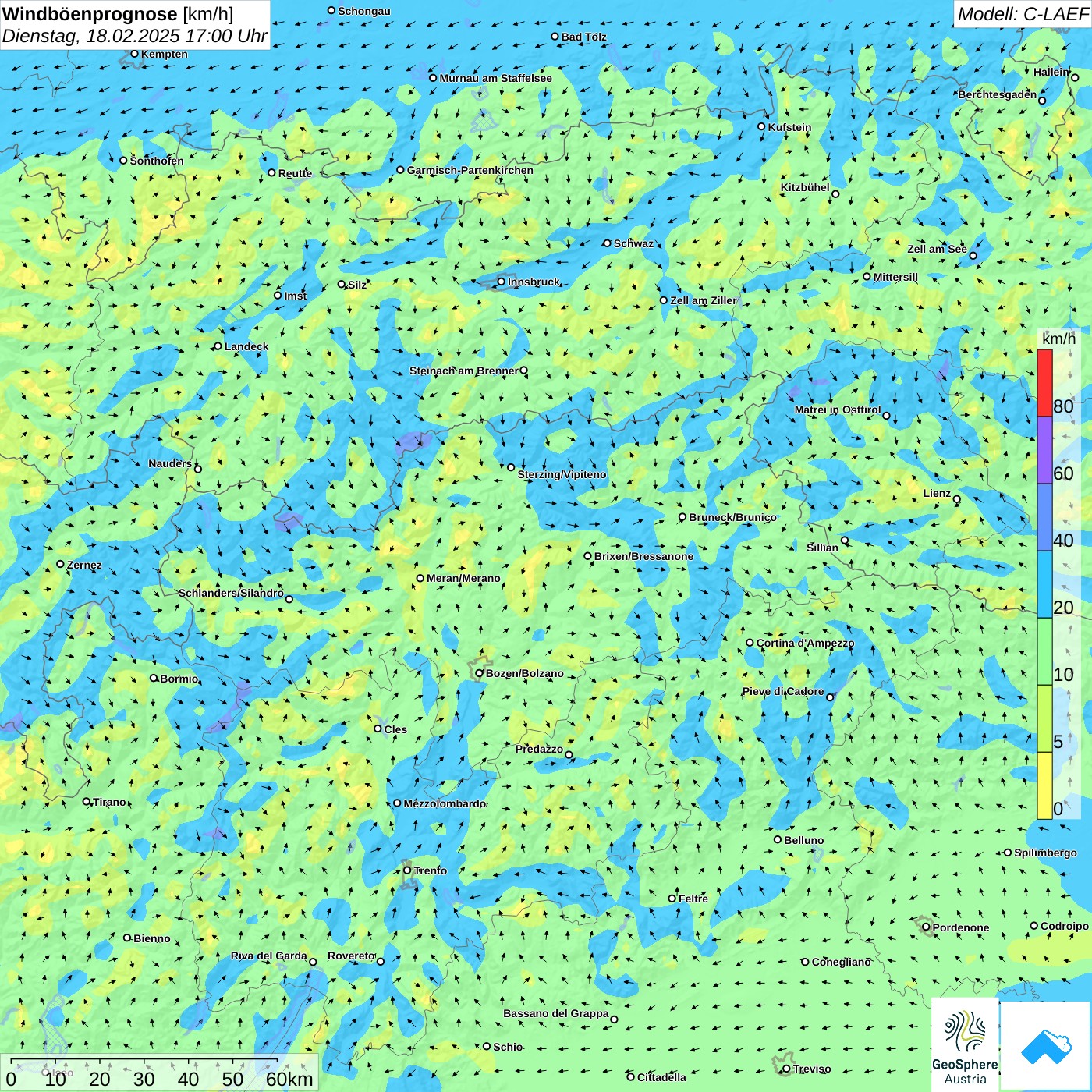Click the Modell: C-LAEF label
This screenshot has height=1092, width=1092.
click(x=1023, y=14)
